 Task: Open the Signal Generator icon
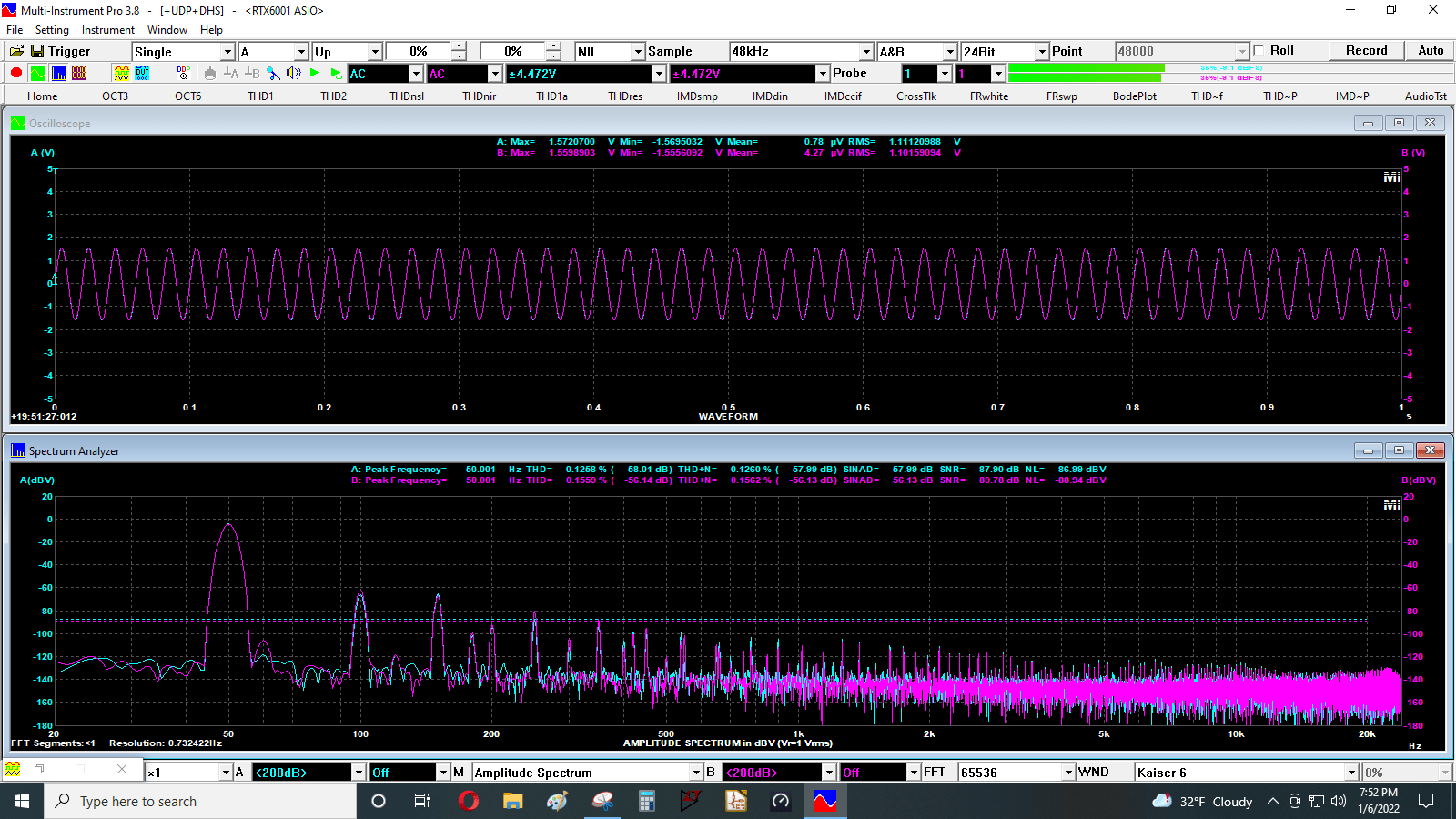coord(121,73)
